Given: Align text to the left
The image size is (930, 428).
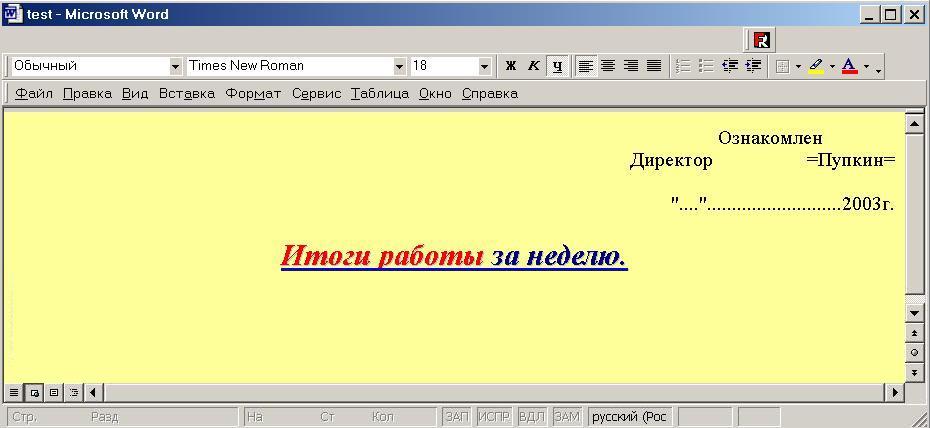Looking at the screenshot, I should (x=586, y=66).
